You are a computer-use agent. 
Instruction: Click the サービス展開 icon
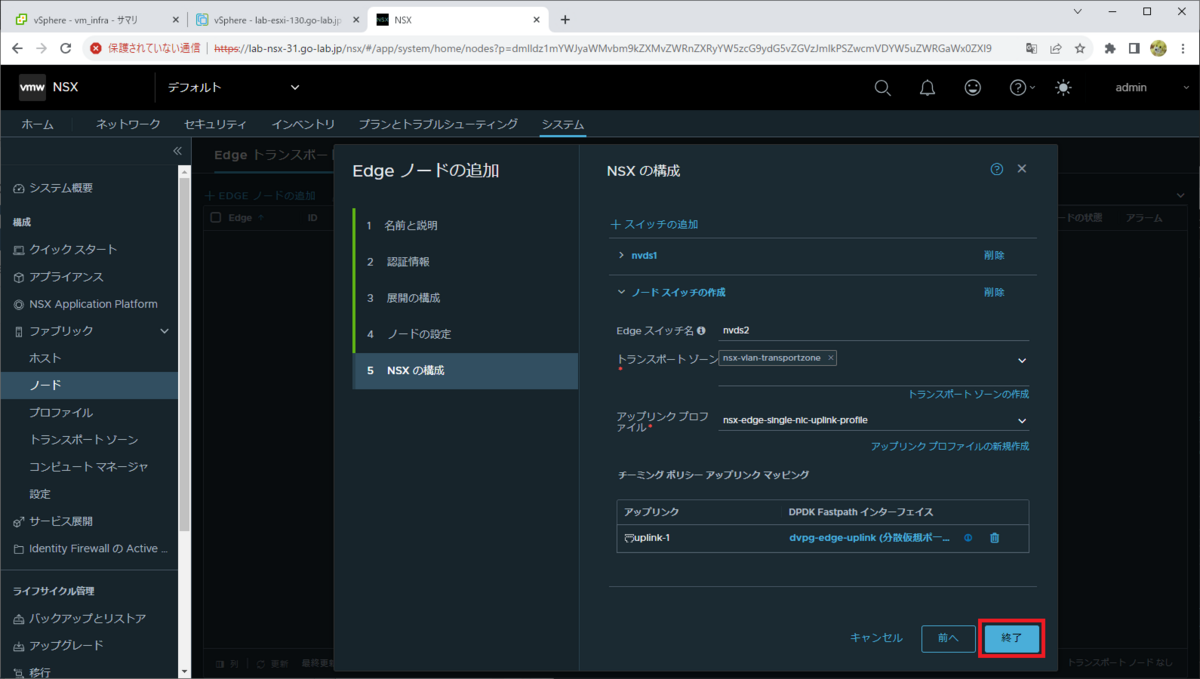[x=19, y=522]
